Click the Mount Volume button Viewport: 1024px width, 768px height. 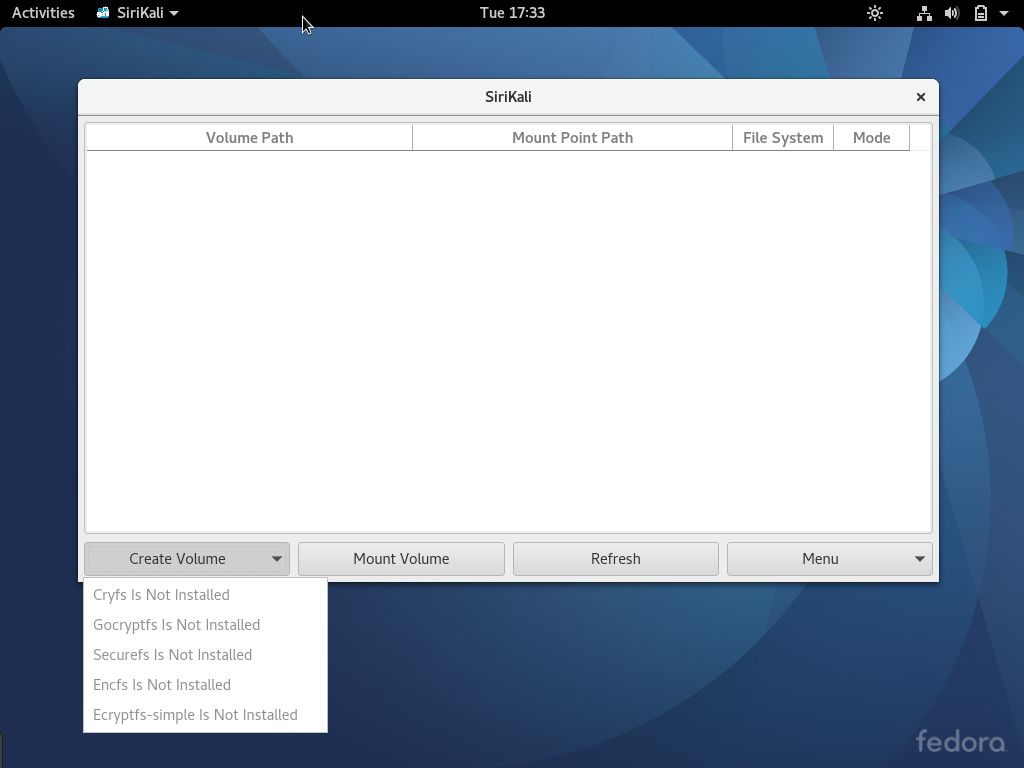[401, 559]
